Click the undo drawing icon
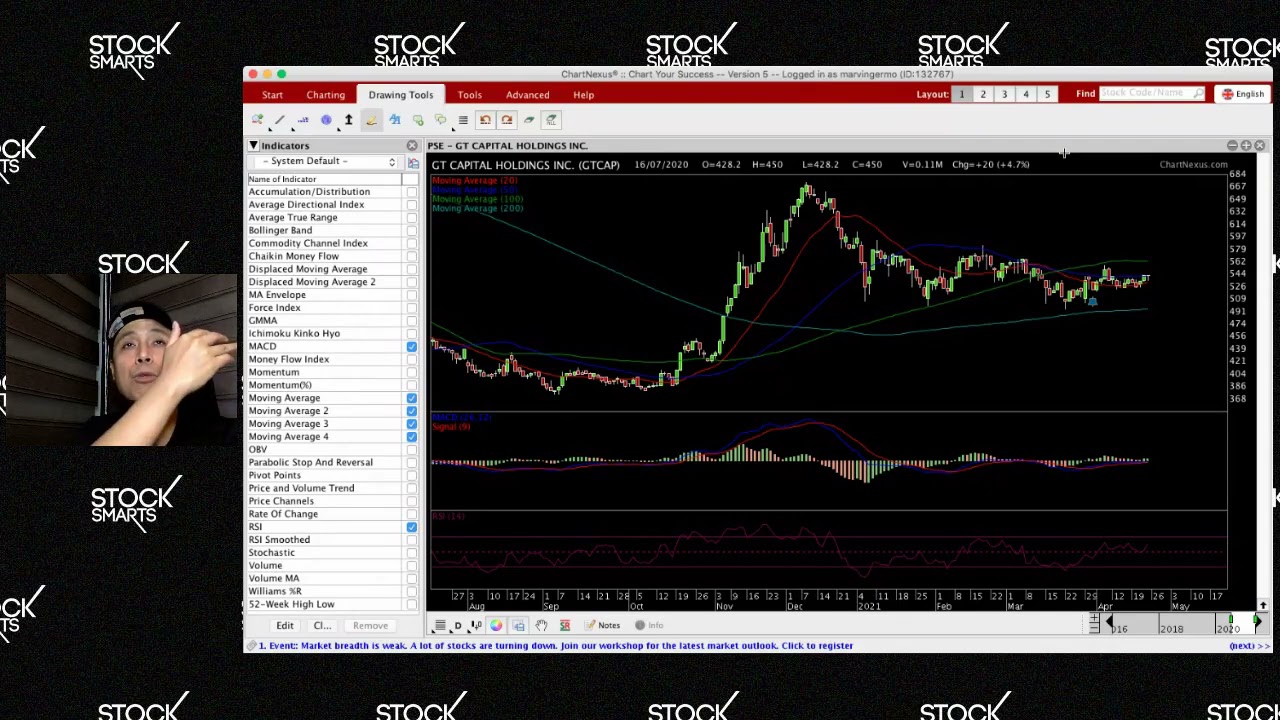Image resolution: width=1280 pixels, height=720 pixels. tap(485, 120)
